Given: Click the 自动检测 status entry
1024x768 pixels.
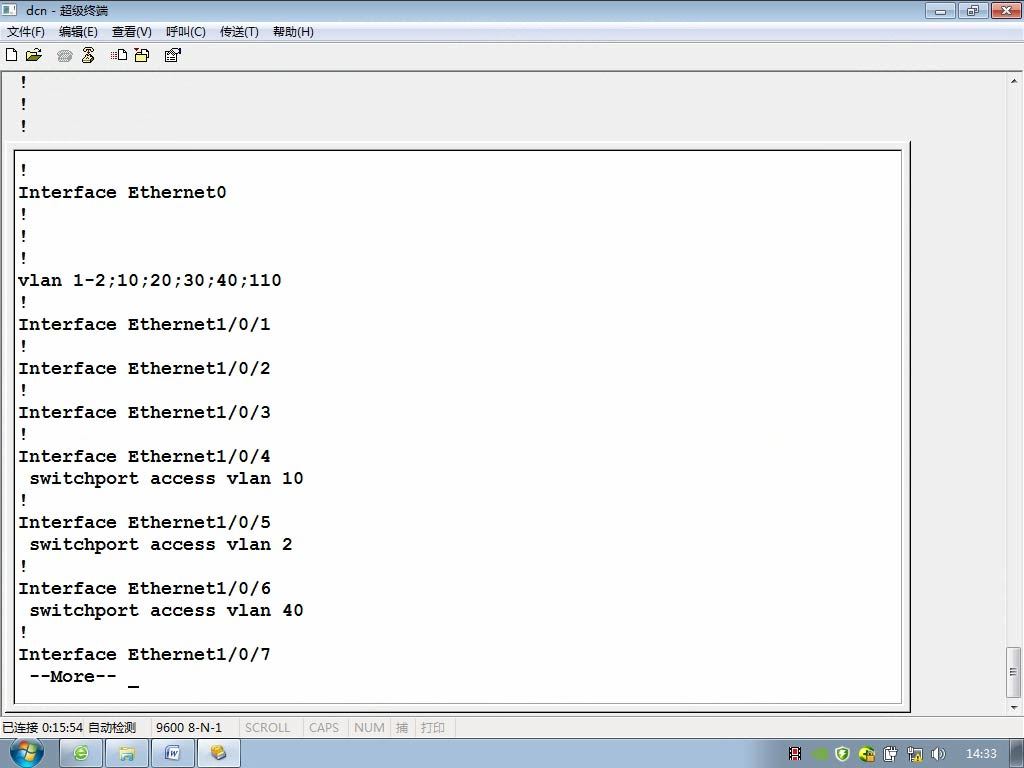Looking at the screenshot, I should coord(112,727).
